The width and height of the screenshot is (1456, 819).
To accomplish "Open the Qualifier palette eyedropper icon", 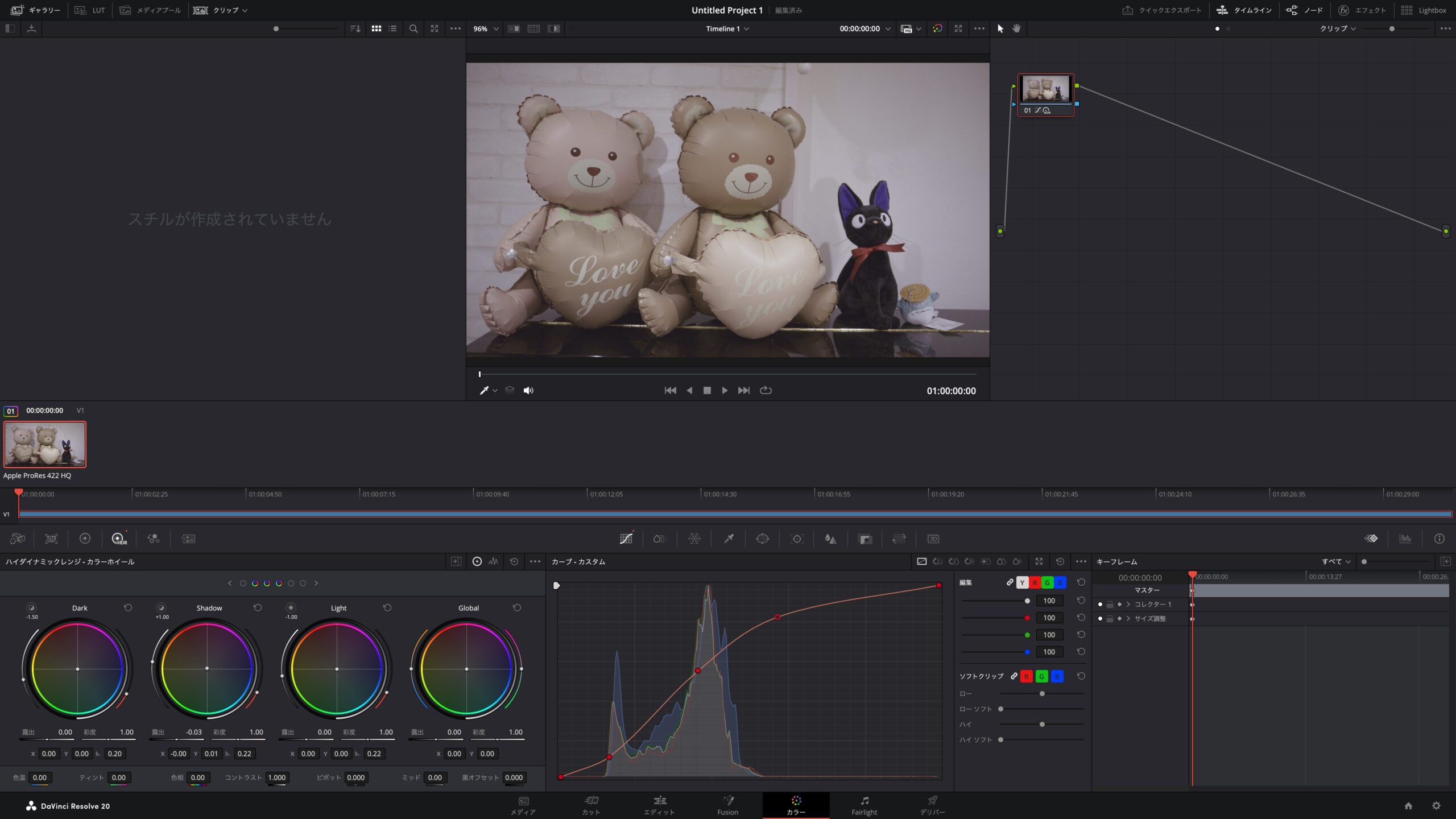I will 729,539.
